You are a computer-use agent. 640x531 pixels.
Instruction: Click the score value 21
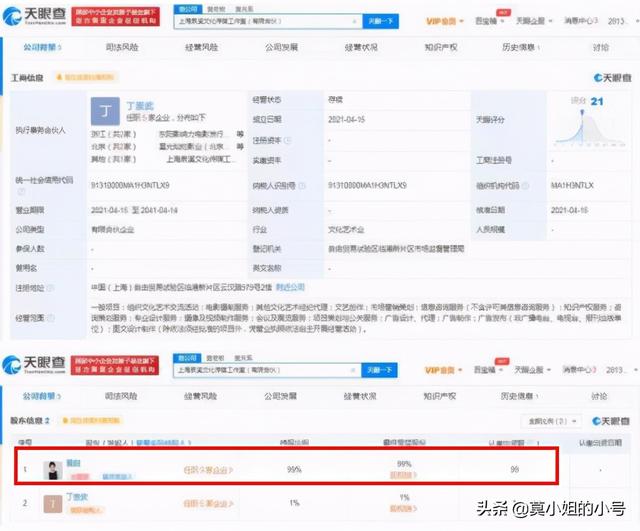click(x=596, y=101)
